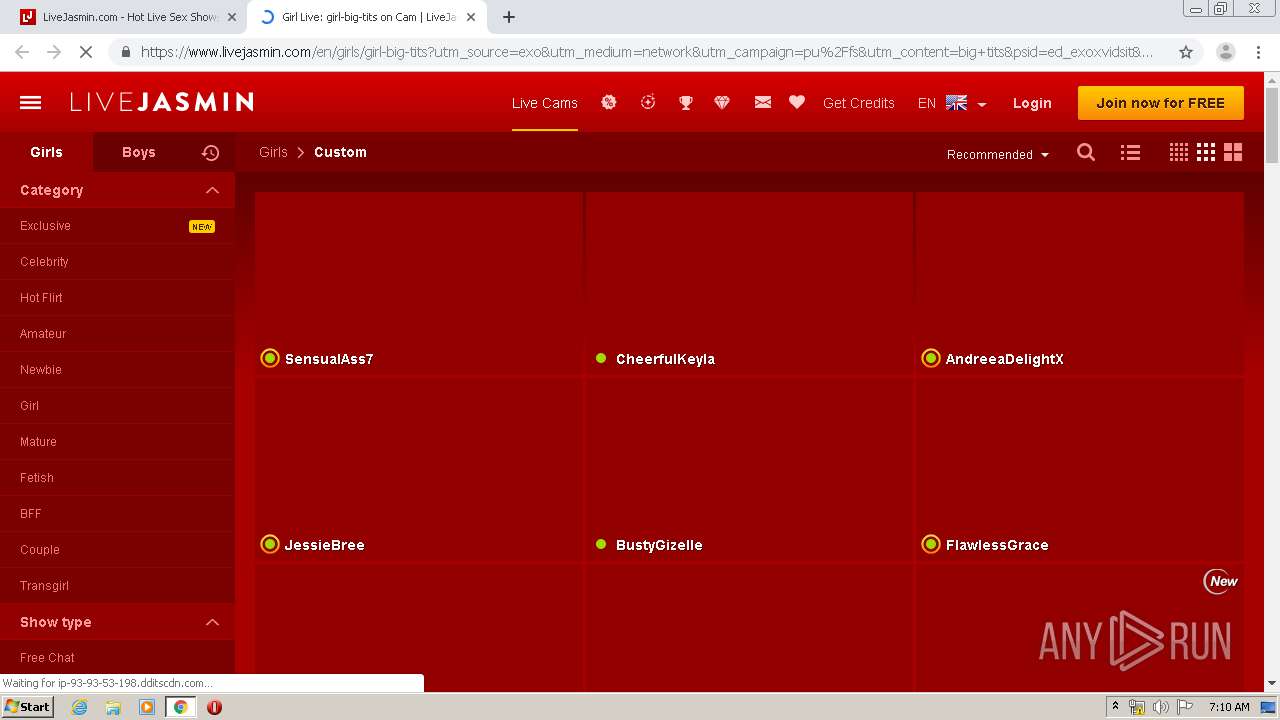Click the volume tray icon
The width and height of the screenshot is (1280, 720).
1160,707
